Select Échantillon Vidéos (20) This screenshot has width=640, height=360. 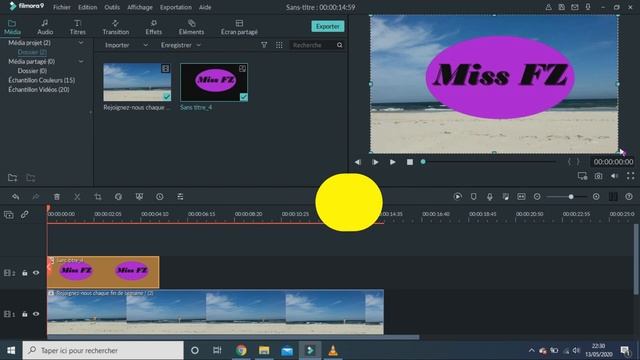click(39, 89)
